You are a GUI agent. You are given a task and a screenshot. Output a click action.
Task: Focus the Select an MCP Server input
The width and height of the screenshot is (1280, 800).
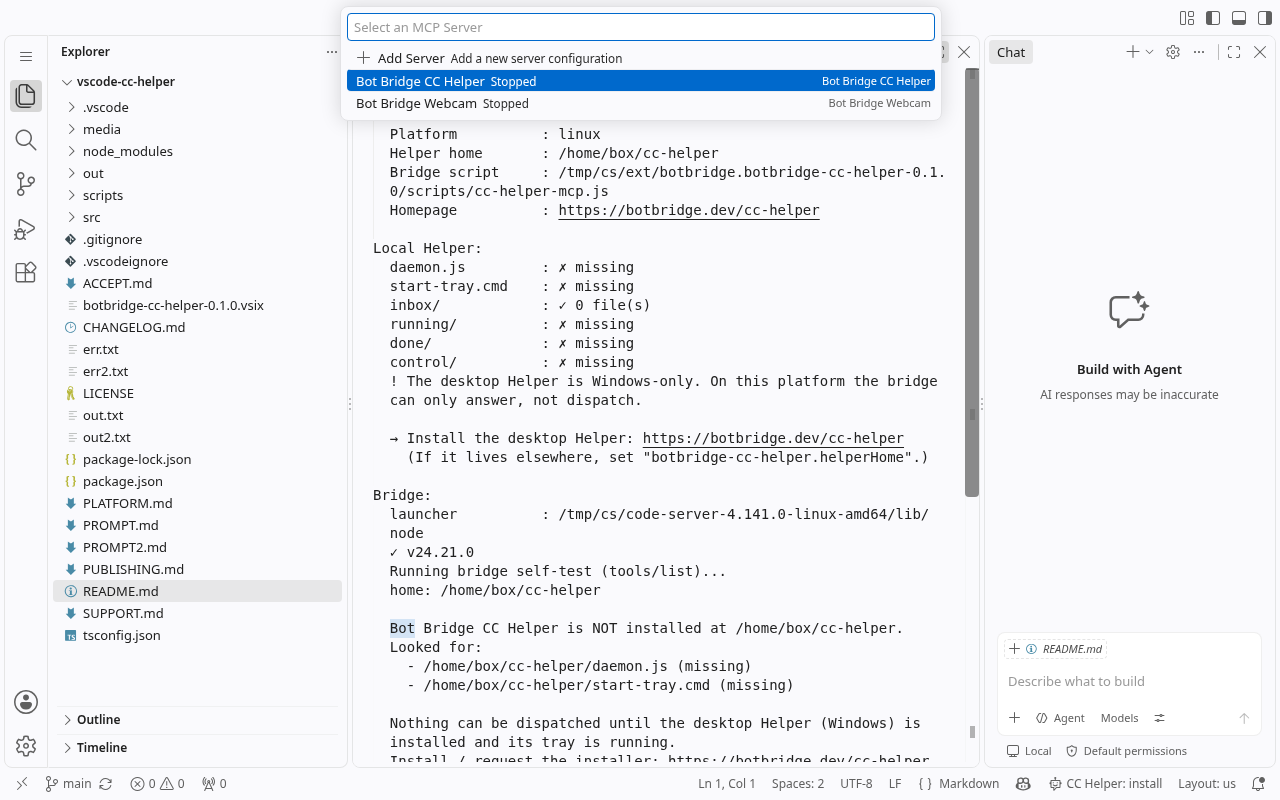coord(641,27)
